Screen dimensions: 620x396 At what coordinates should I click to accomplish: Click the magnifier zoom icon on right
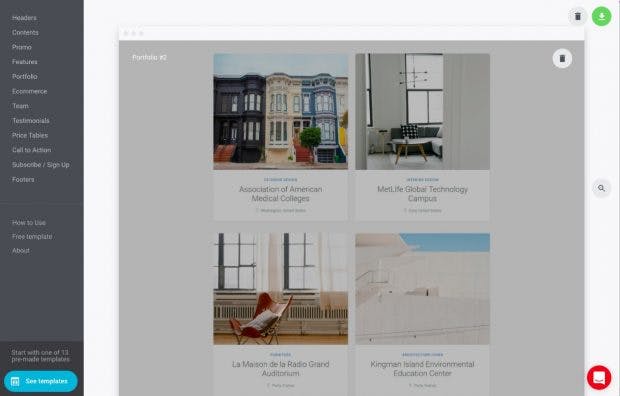tap(601, 188)
